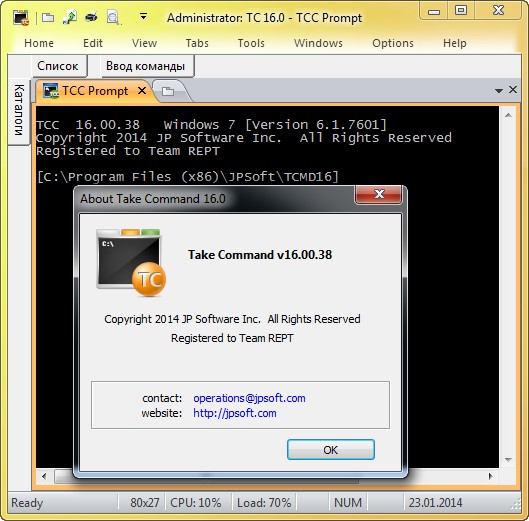
Task: Close the About Take Command dialog
Action: click(379, 194)
